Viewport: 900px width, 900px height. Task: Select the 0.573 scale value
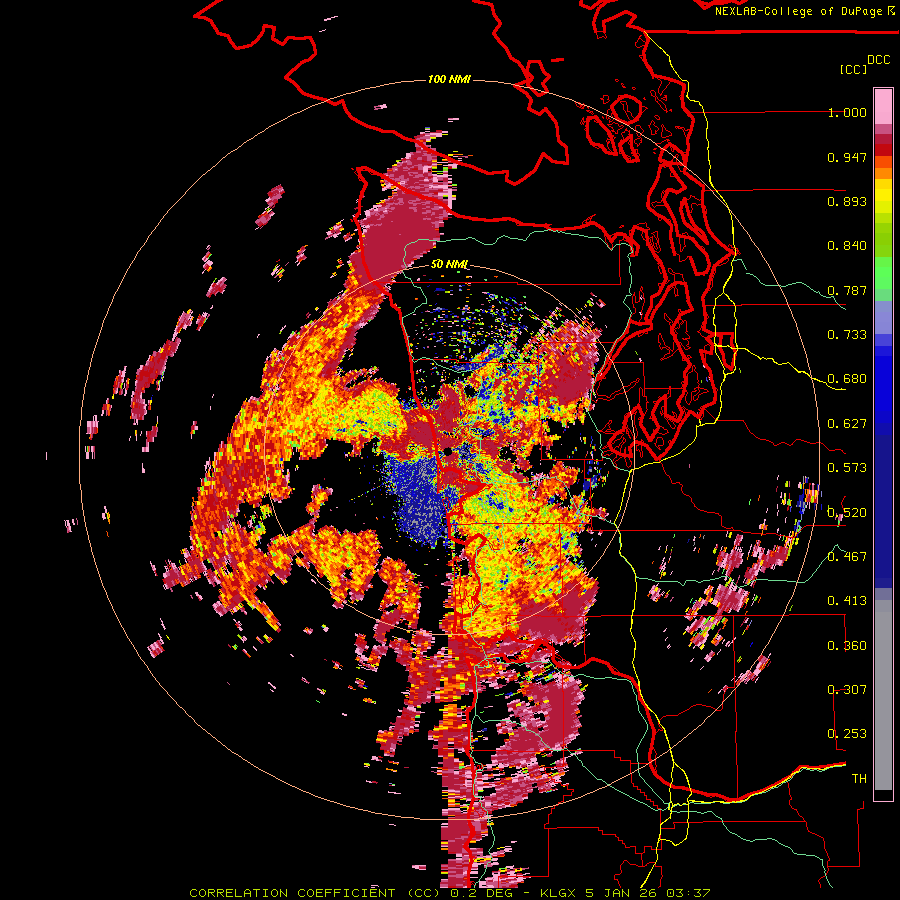(x=847, y=468)
